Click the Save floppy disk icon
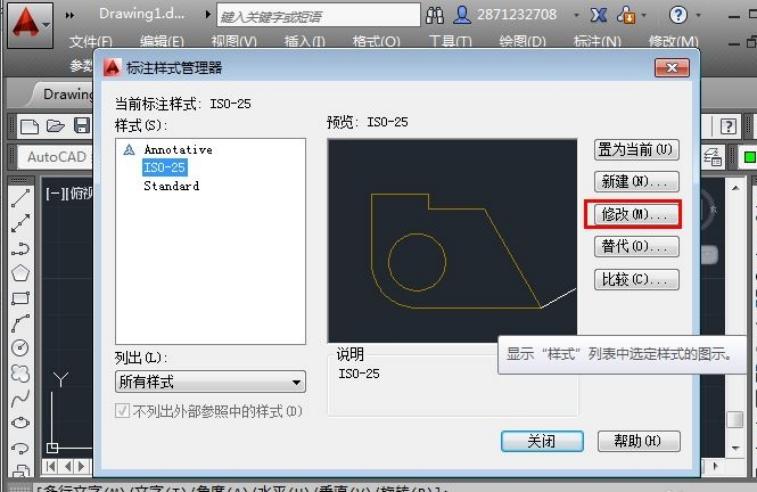This screenshot has width=757, height=492. pos(82,126)
